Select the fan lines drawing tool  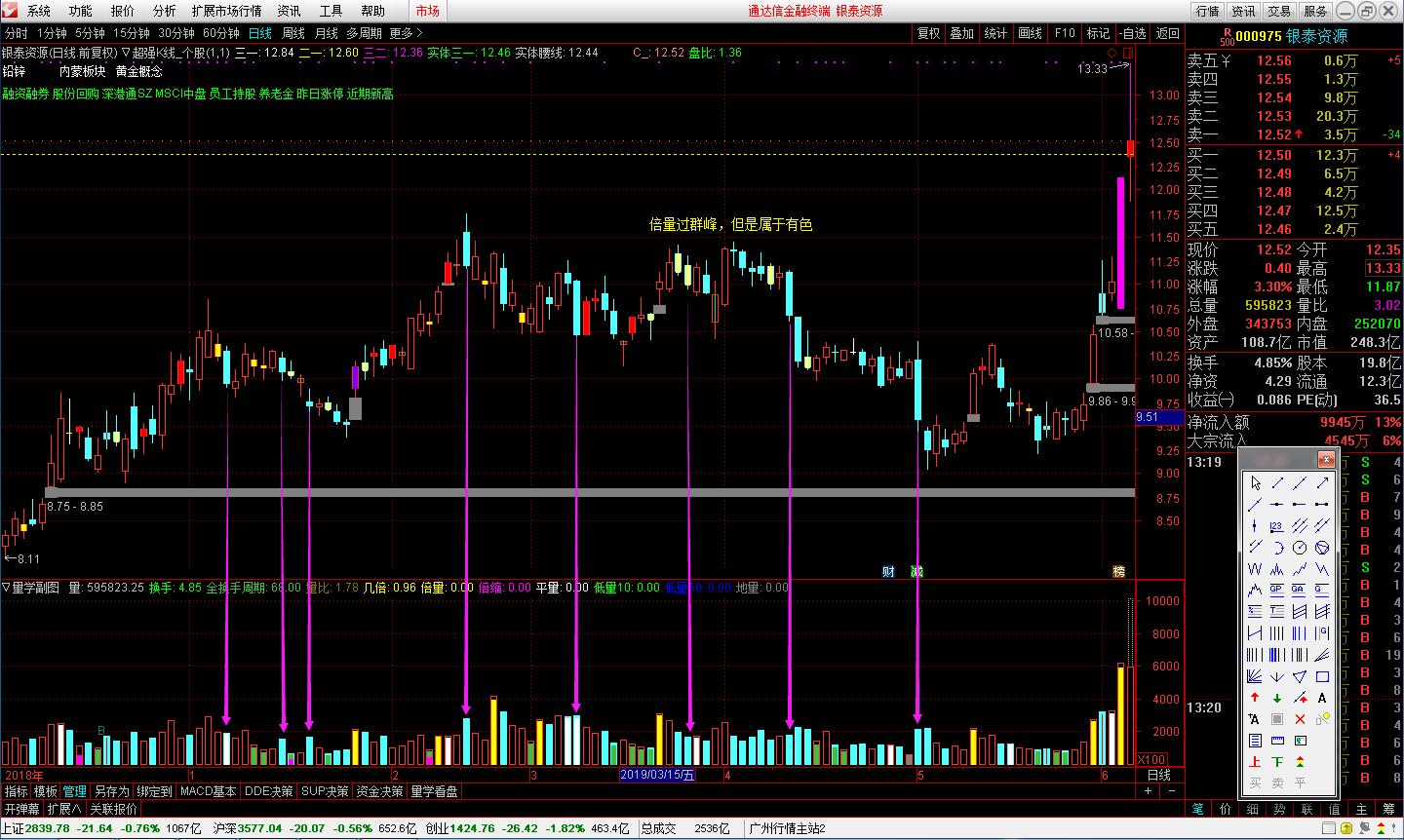tap(1255, 676)
